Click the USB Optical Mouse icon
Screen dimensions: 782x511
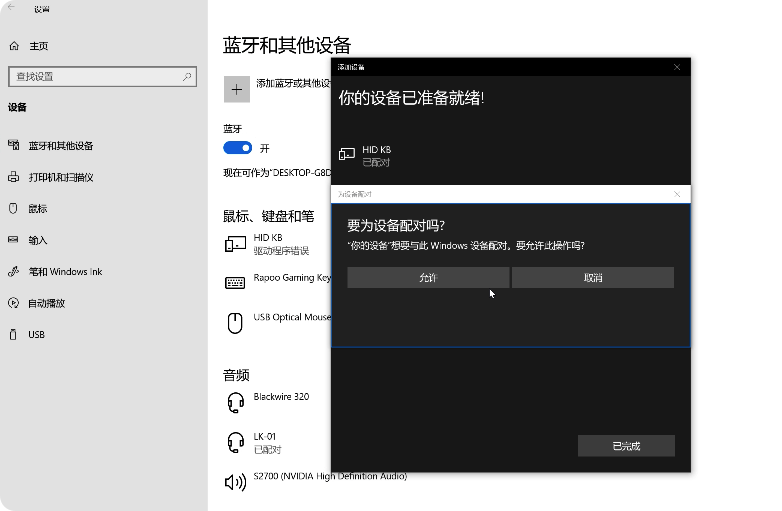point(235,323)
